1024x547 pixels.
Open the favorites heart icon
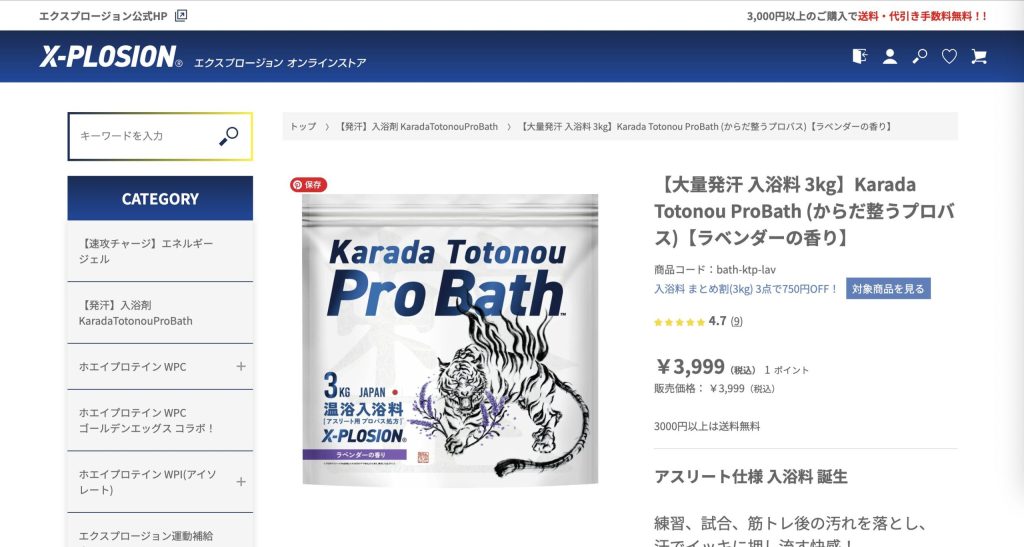click(949, 57)
